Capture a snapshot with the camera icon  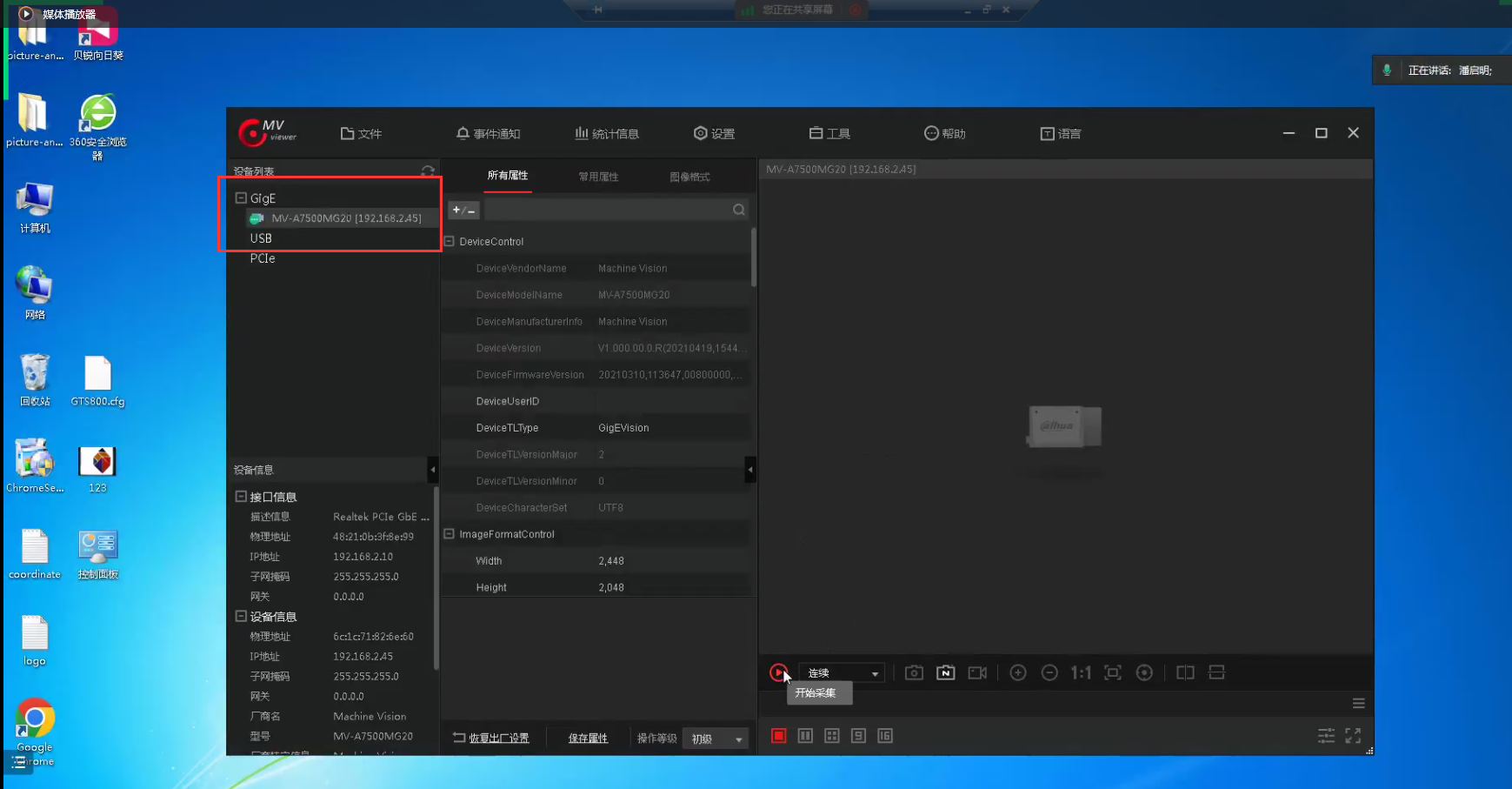(x=914, y=672)
